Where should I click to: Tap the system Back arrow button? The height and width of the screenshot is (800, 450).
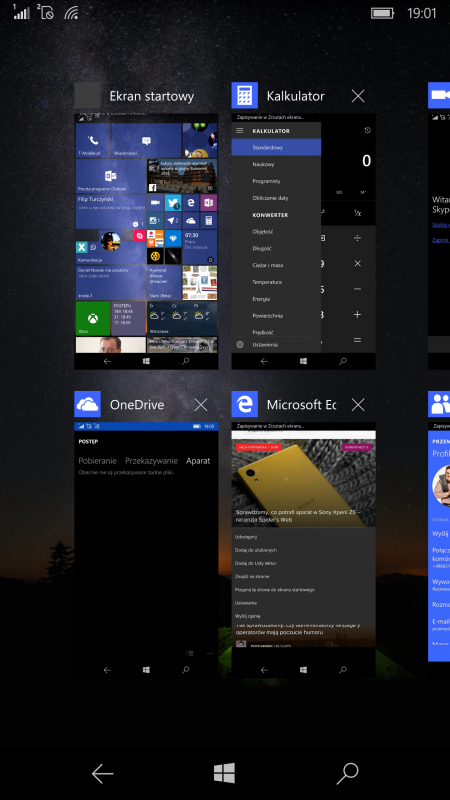click(x=103, y=774)
